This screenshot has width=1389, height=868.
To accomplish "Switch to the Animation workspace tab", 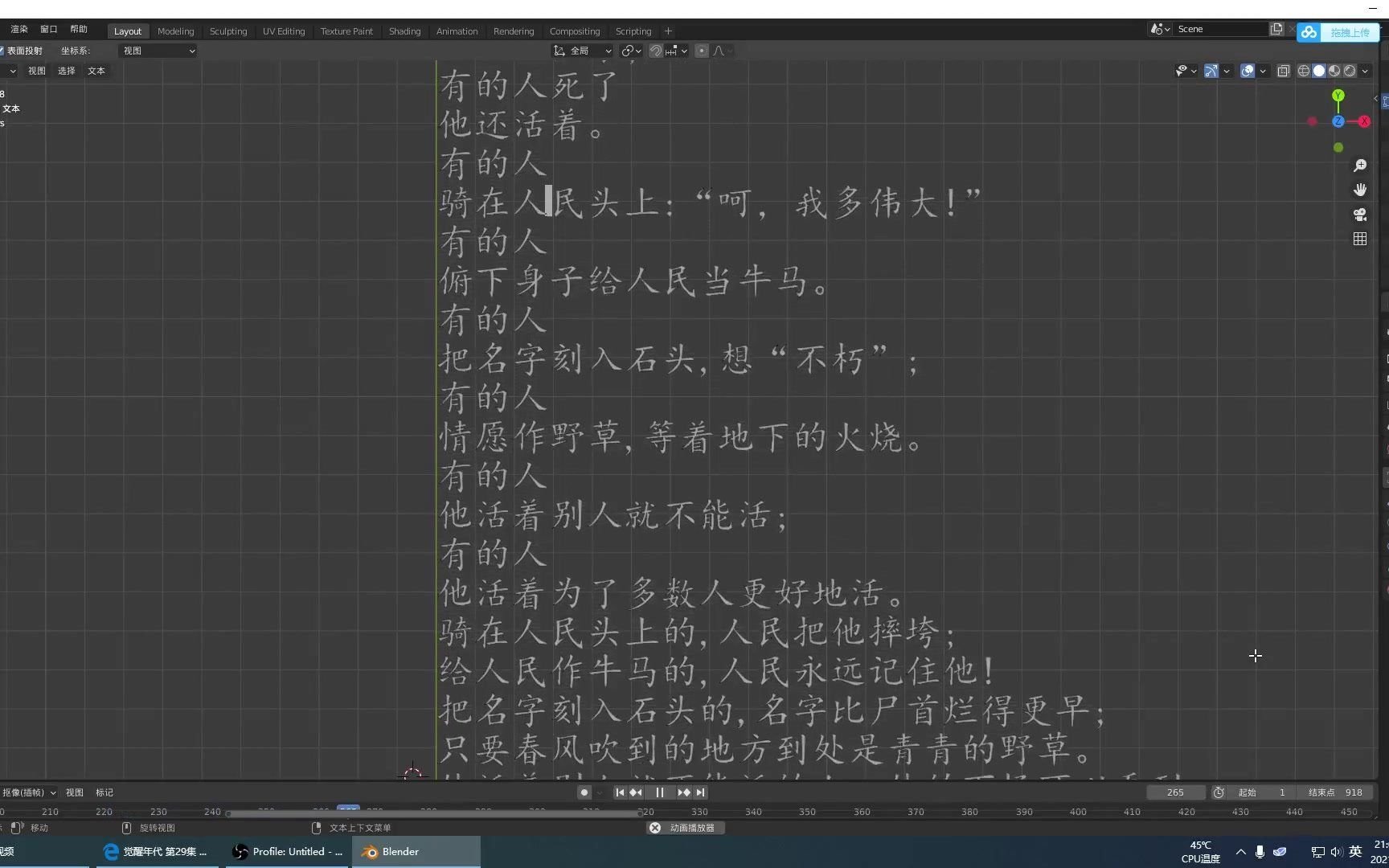I will [x=457, y=31].
